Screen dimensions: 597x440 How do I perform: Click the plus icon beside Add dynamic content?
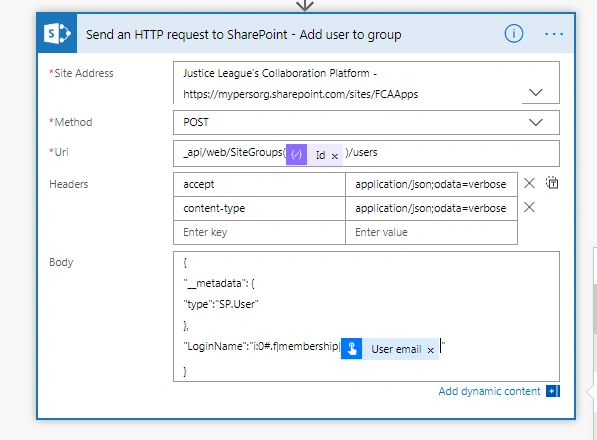coord(552,391)
